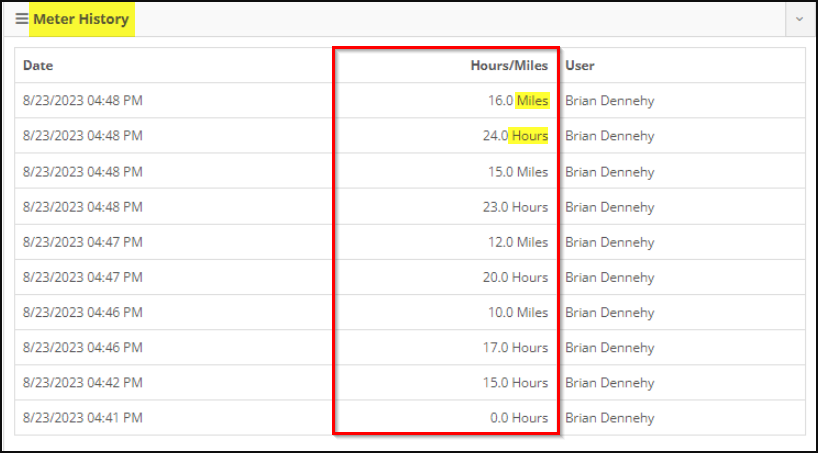Screen dimensions: 818x453
Task: Select the 12.0 Miles reading
Action: click(518, 242)
